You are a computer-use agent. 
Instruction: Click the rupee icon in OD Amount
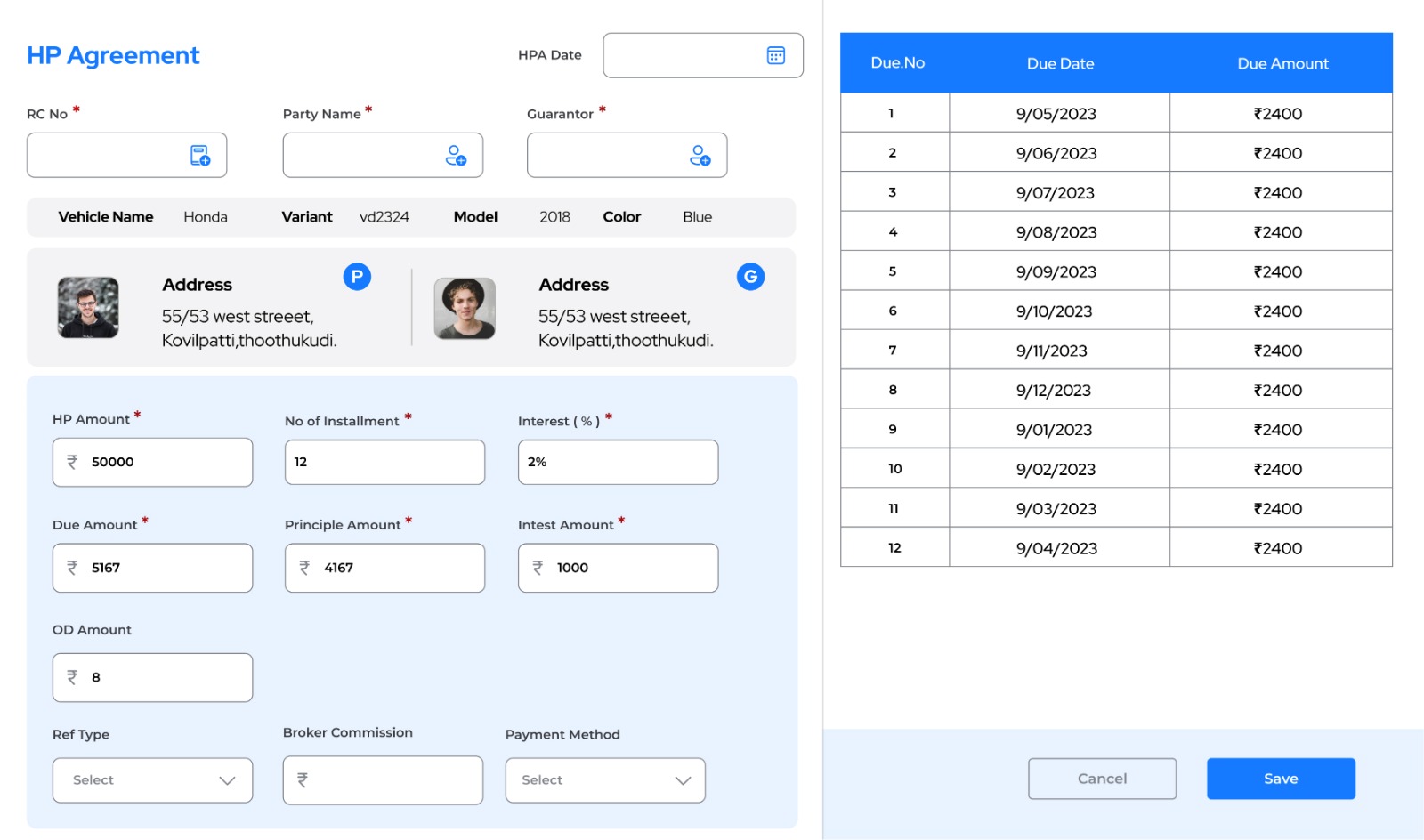(72, 677)
